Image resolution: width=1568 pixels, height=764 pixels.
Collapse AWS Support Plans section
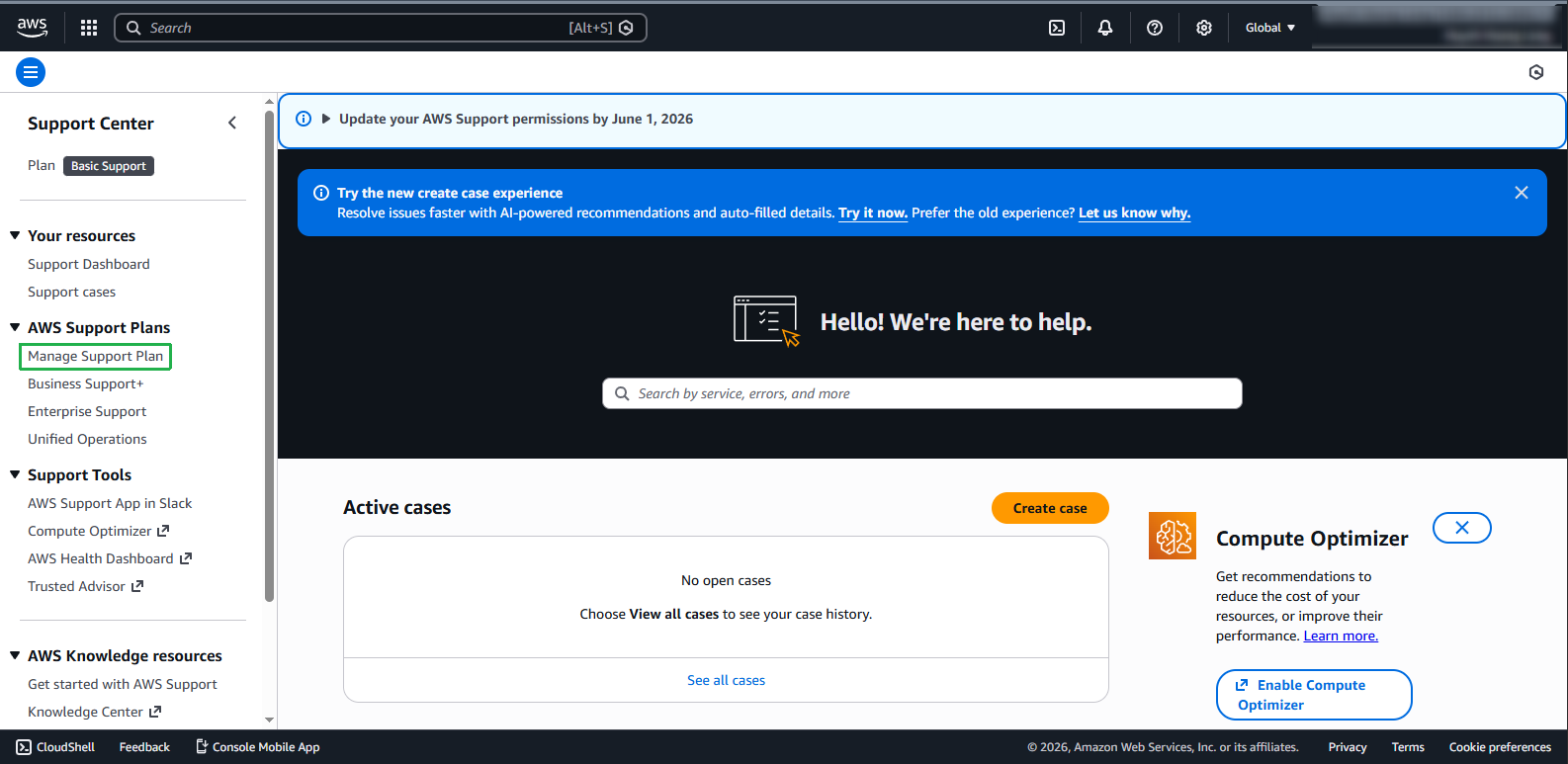pos(15,327)
